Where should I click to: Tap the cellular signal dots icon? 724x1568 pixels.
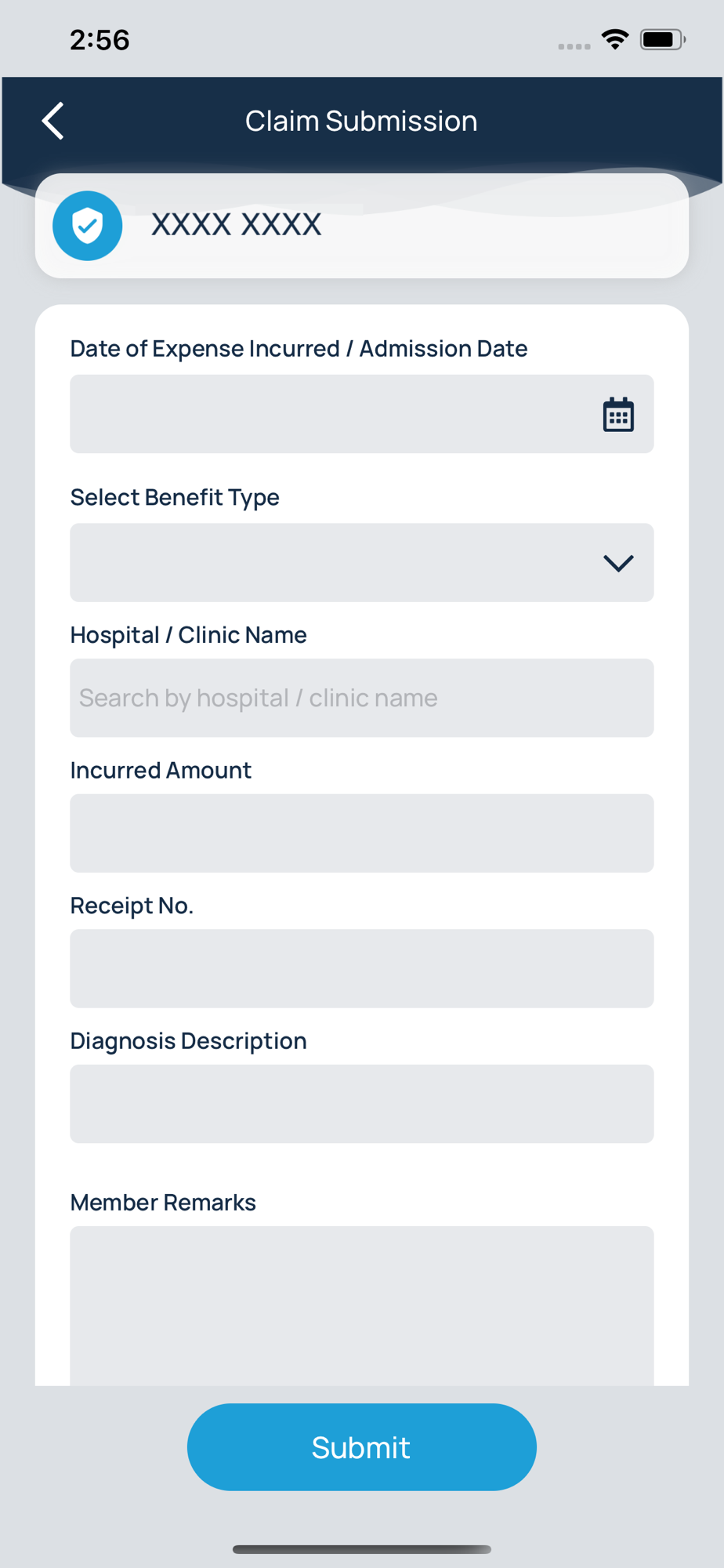pyautogui.click(x=574, y=46)
